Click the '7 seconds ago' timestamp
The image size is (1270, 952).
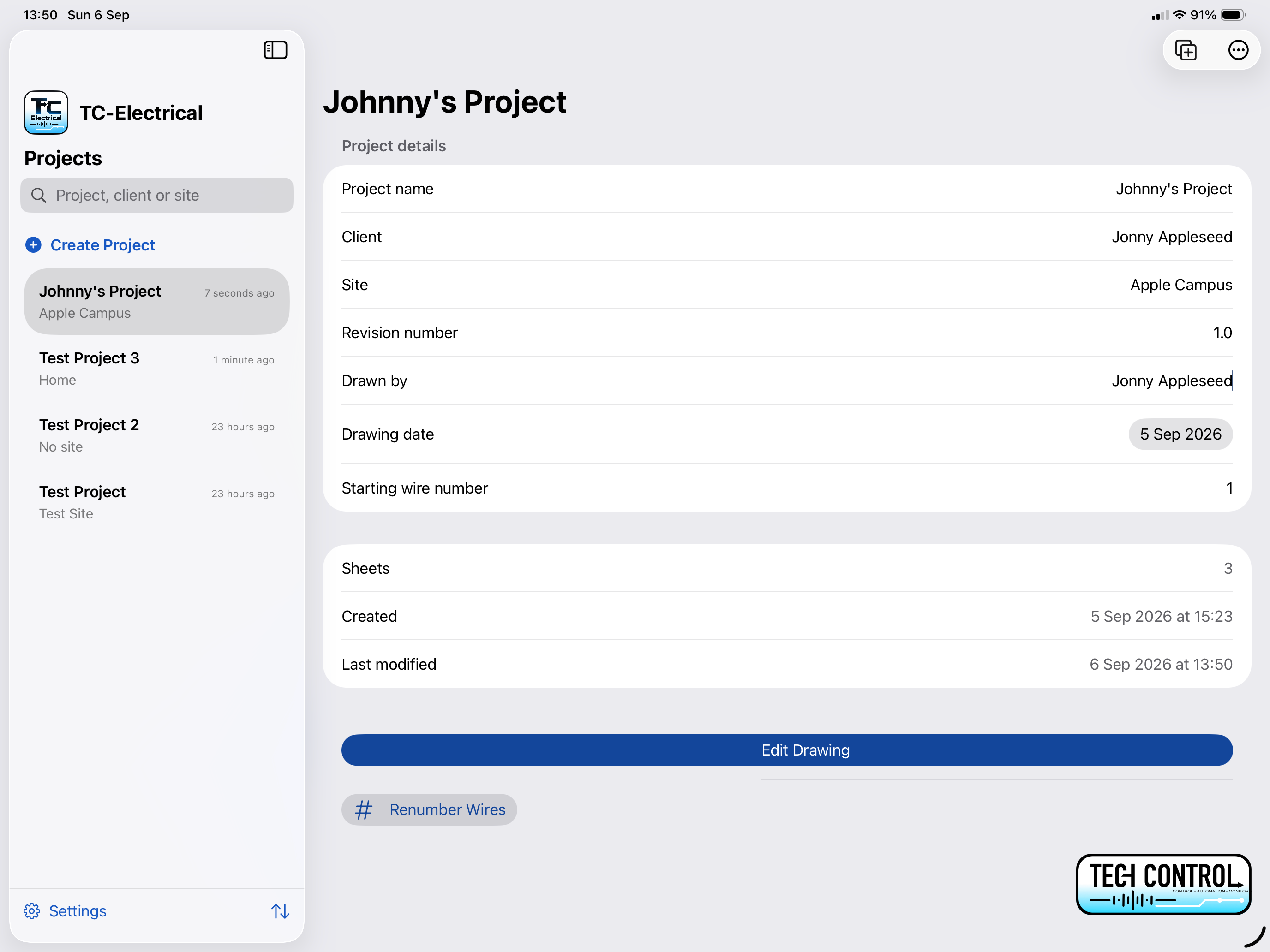tap(239, 293)
